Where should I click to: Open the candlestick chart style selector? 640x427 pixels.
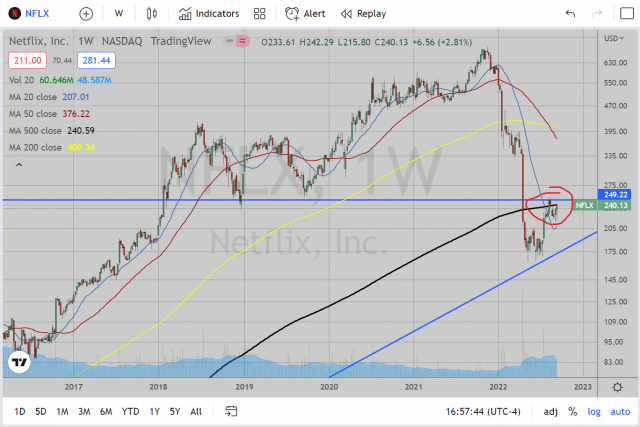tap(152, 14)
